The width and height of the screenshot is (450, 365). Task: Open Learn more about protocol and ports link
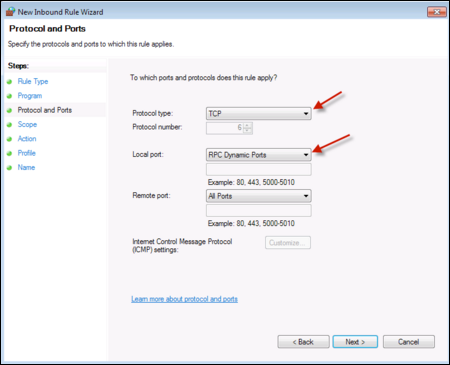click(184, 299)
